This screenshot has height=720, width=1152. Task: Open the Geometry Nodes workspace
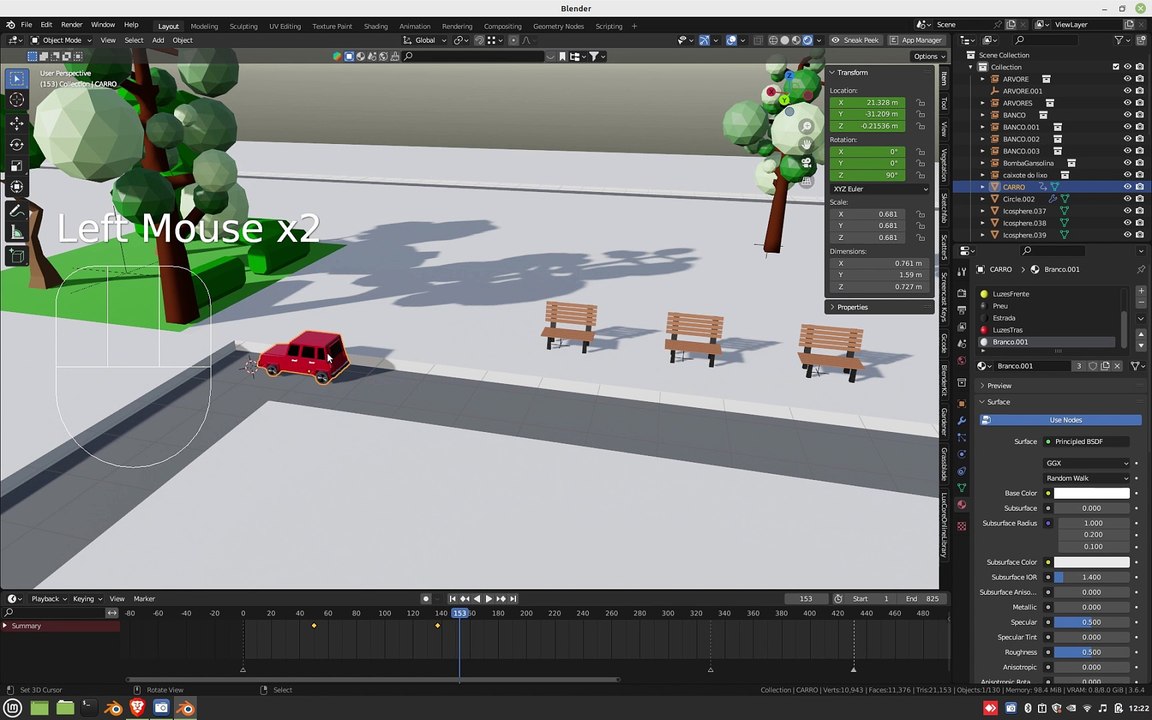(558, 26)
